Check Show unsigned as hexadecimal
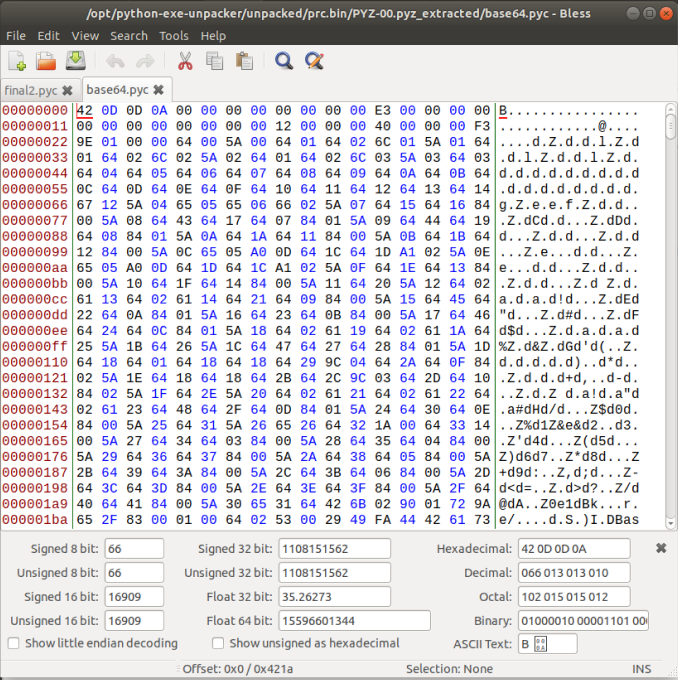The image size is (678, 680). pyautogui.click(x=217, y=643)
